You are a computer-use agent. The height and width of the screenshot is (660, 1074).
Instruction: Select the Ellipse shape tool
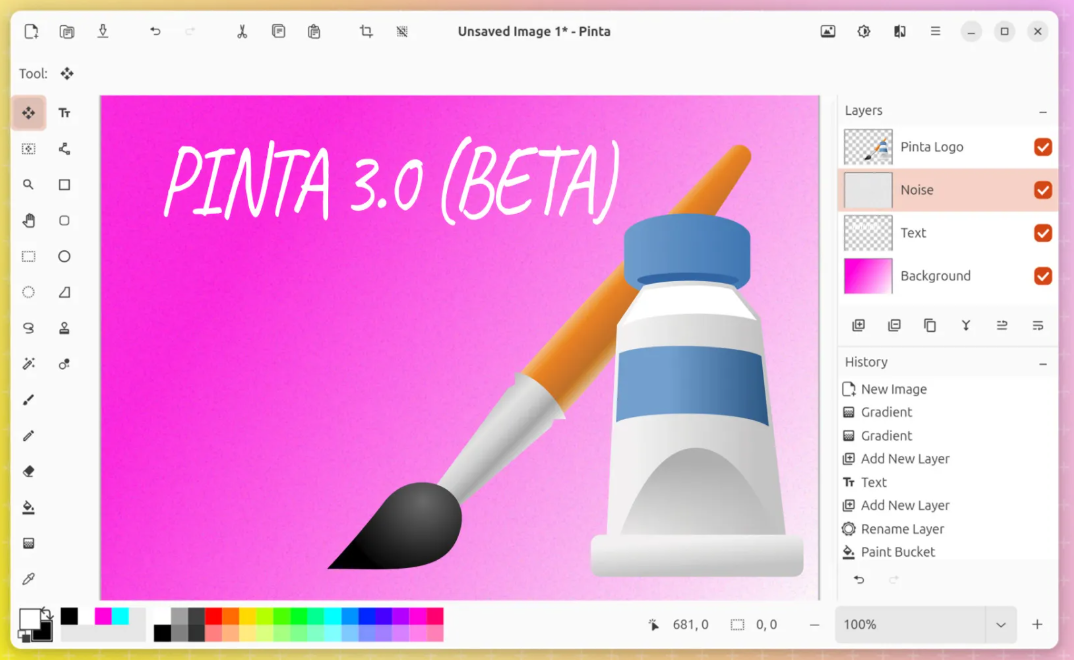pyautogui.click(x=64, y=257)
